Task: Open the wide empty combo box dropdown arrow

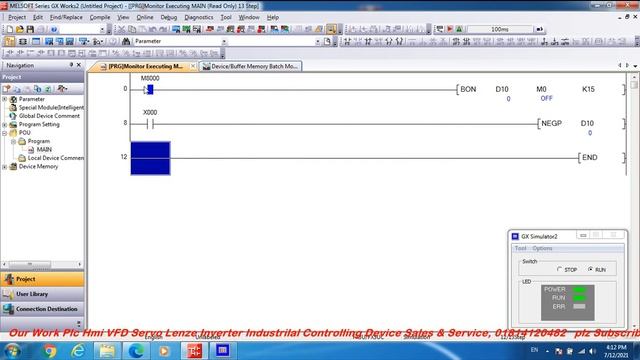Action: (x=318, y=41)
